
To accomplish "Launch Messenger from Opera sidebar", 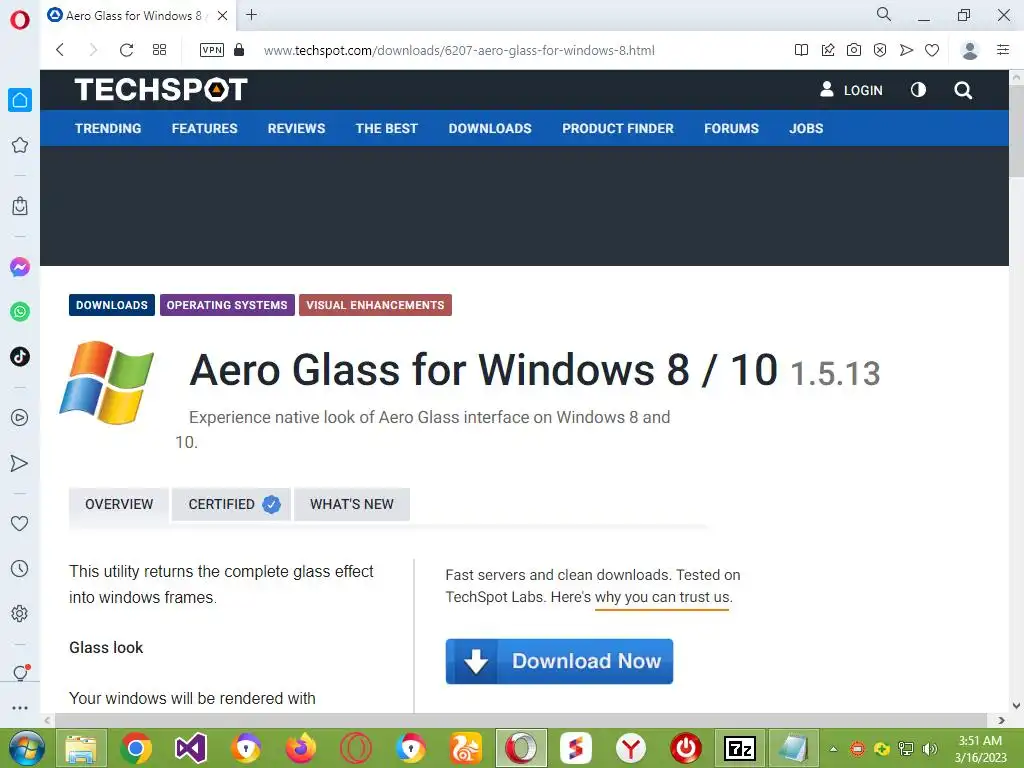I will [20, 266].
